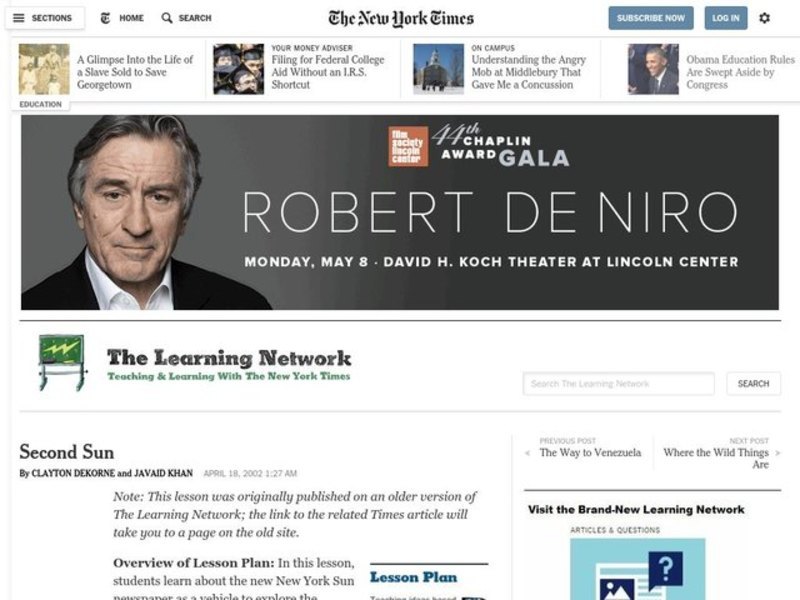Click the Education section tab label
This screenshot has height=600, width=800.
click(x=40, y=104)
